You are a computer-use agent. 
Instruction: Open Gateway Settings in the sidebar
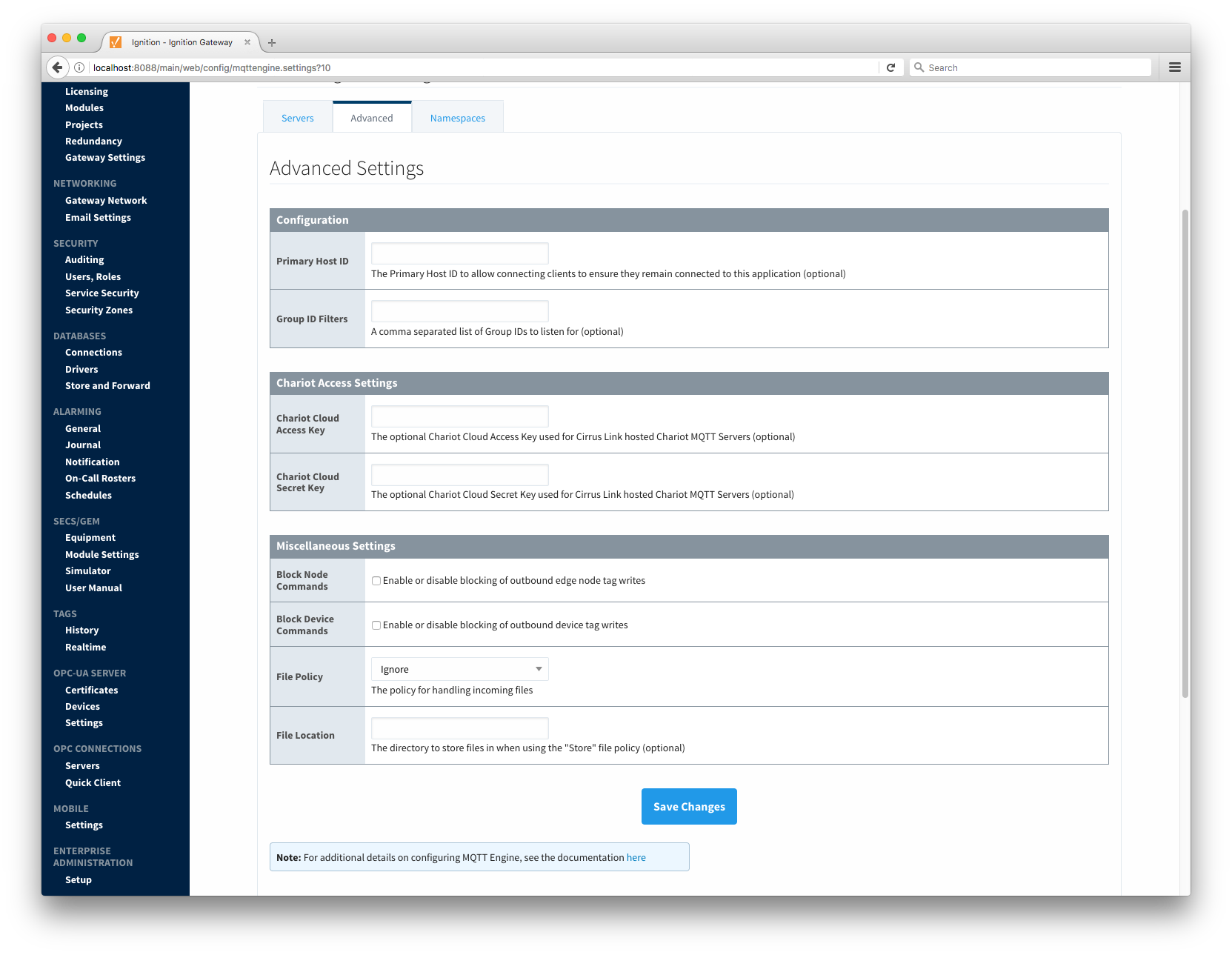point(105,157)
